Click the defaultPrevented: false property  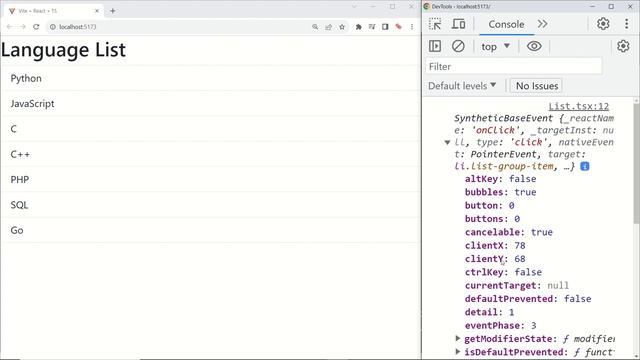tap(528, 299)
